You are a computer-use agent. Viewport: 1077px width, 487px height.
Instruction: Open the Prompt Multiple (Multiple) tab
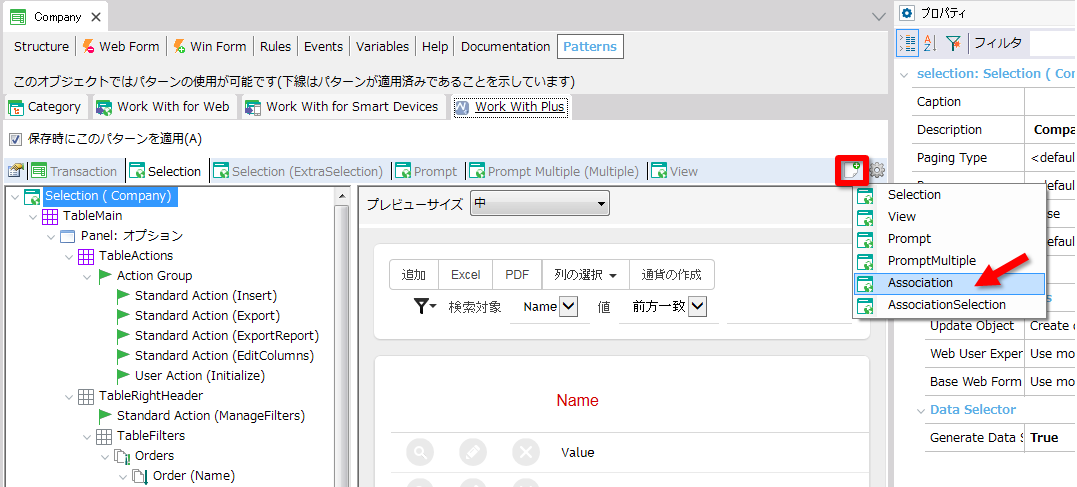tap(554, 172)
